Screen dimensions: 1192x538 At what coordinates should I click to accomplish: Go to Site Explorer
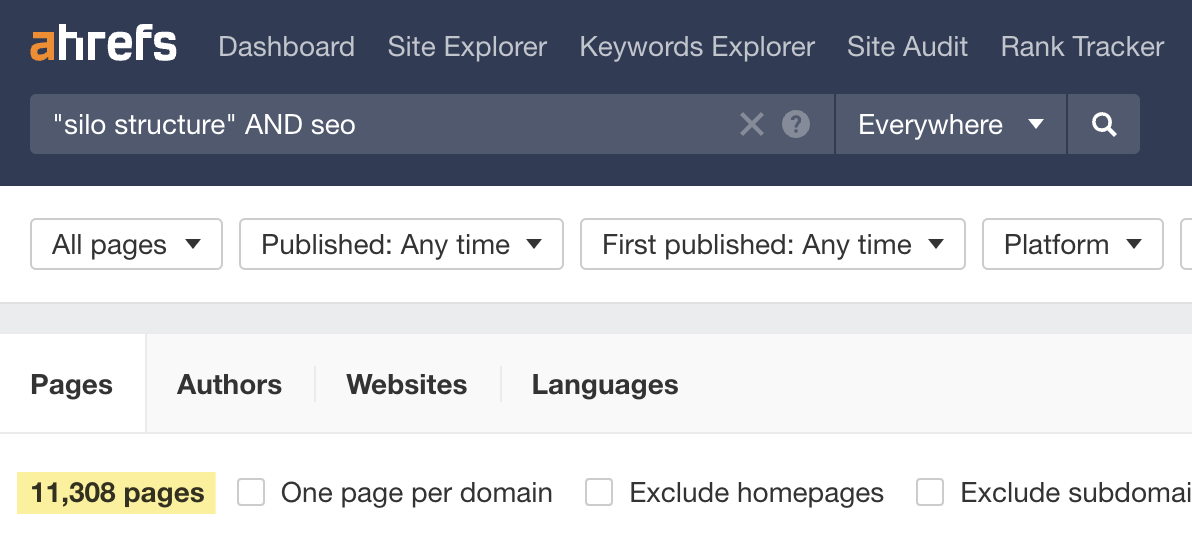(x=467, y=47)
